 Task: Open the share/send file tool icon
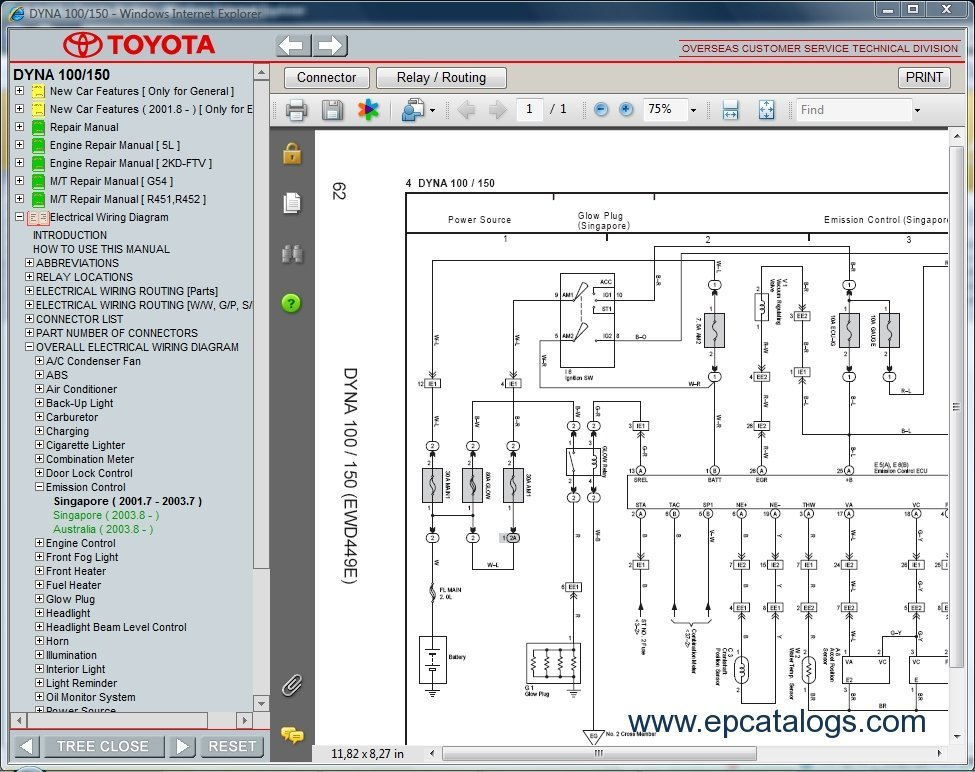tap(412, 110)
